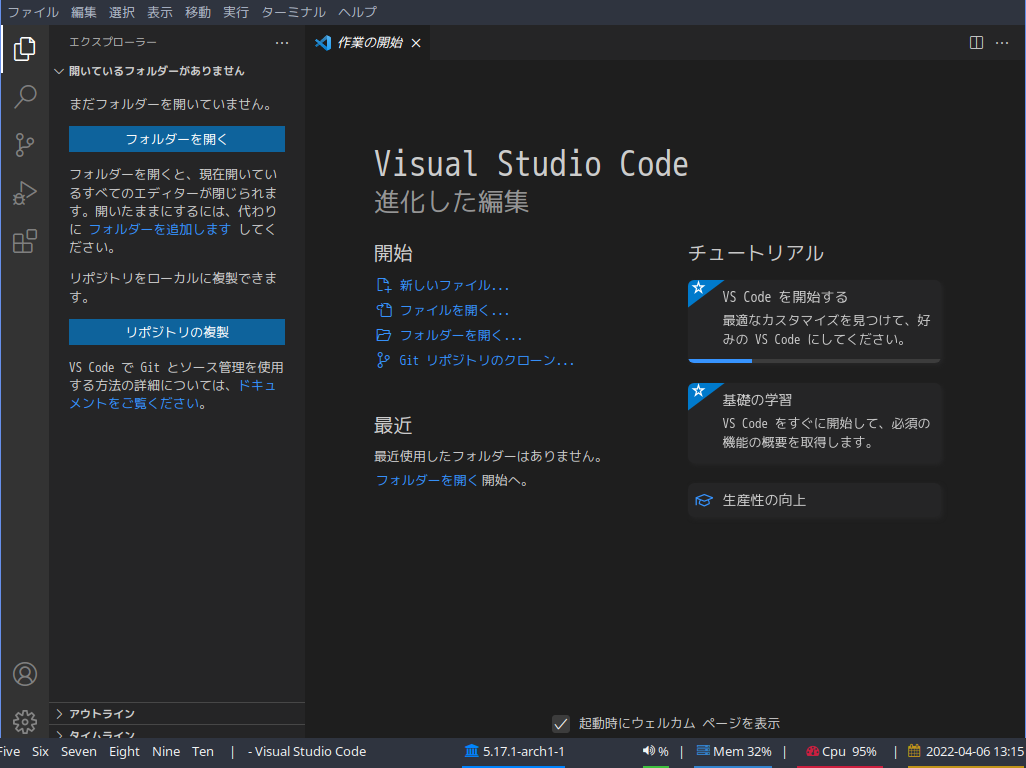Click the 5.17.1-arch1-1 kernel text
The width and height of the screenshot is (1026, 768).
pos(523,752)
